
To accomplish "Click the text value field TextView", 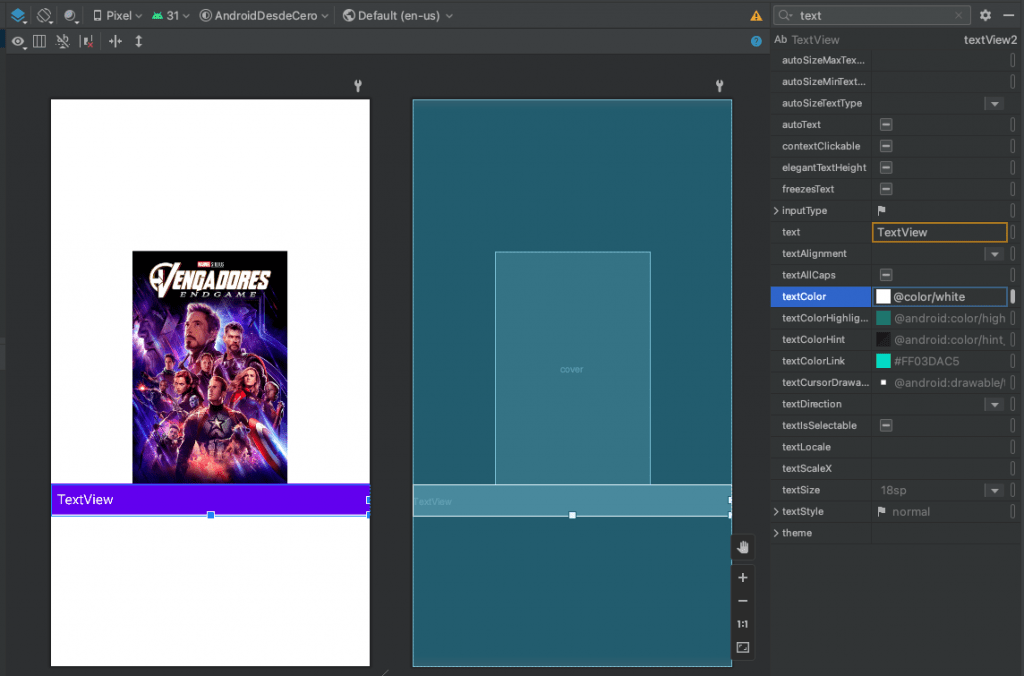I will [939, 232].
